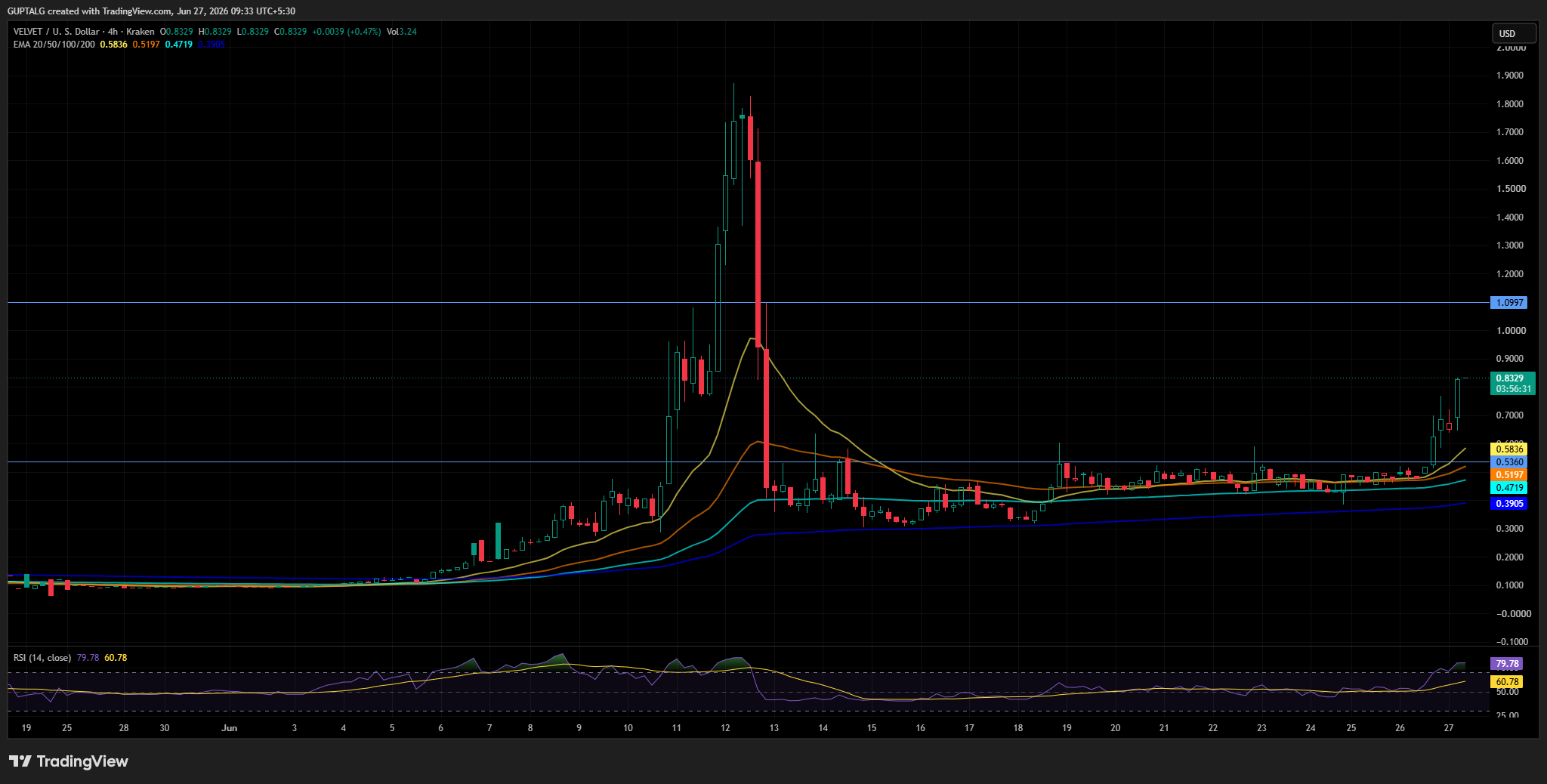1547x784 pixels.
Task: Click the GUPTALG created with TradingView.com caption
Action: [x=151, y=11]
